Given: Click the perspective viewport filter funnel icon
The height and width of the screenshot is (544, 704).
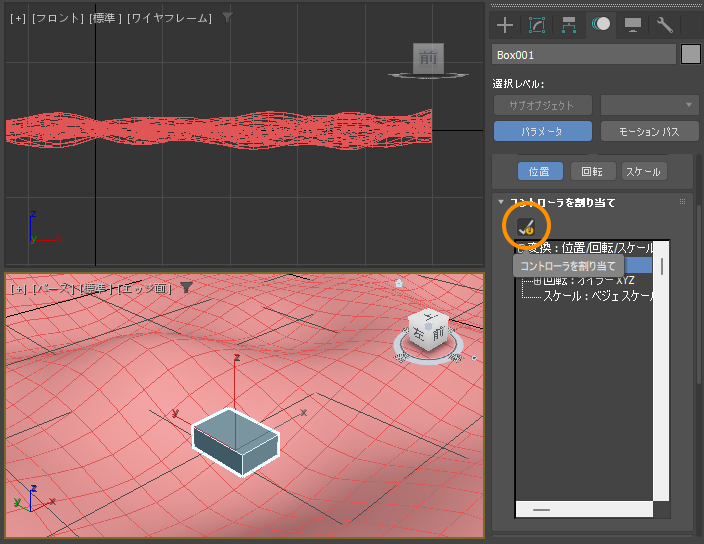Looking at the screenshot, I should (186, 288).
